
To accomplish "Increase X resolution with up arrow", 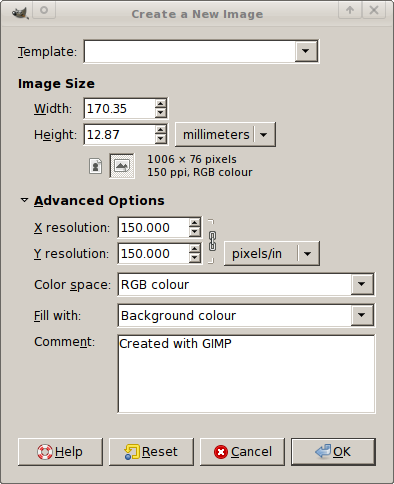I will tap(195, 223).
